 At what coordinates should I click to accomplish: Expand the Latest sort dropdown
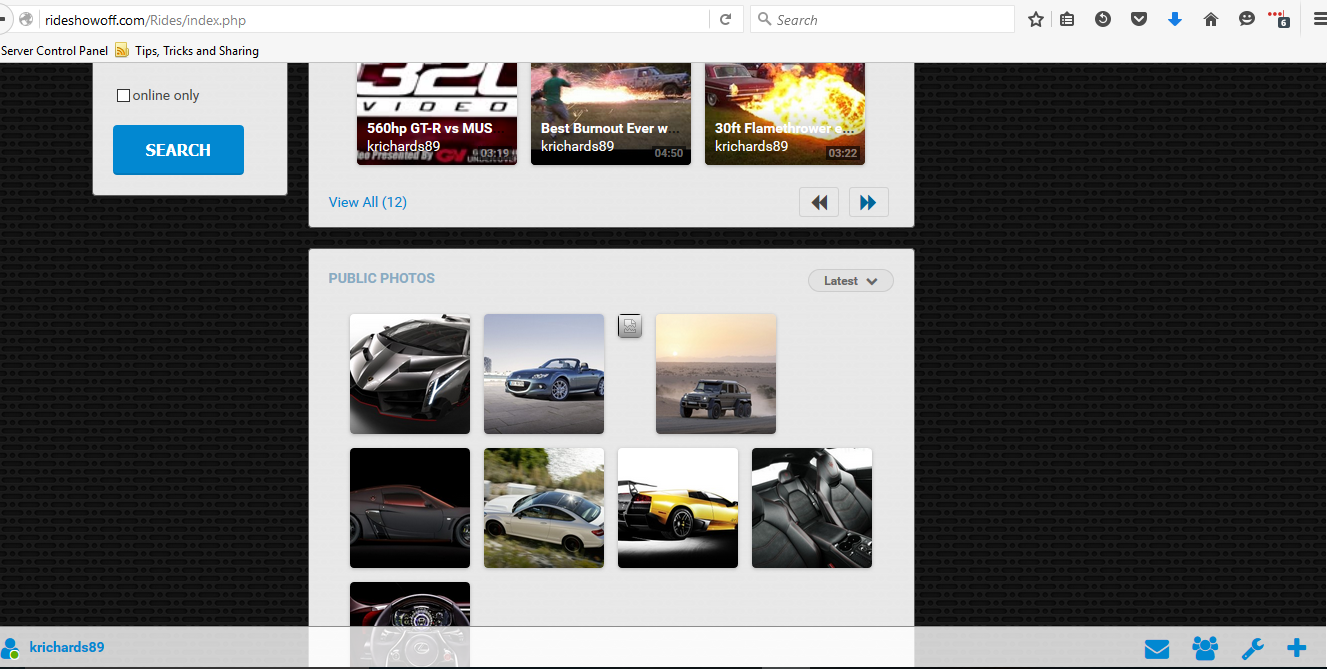850,281
